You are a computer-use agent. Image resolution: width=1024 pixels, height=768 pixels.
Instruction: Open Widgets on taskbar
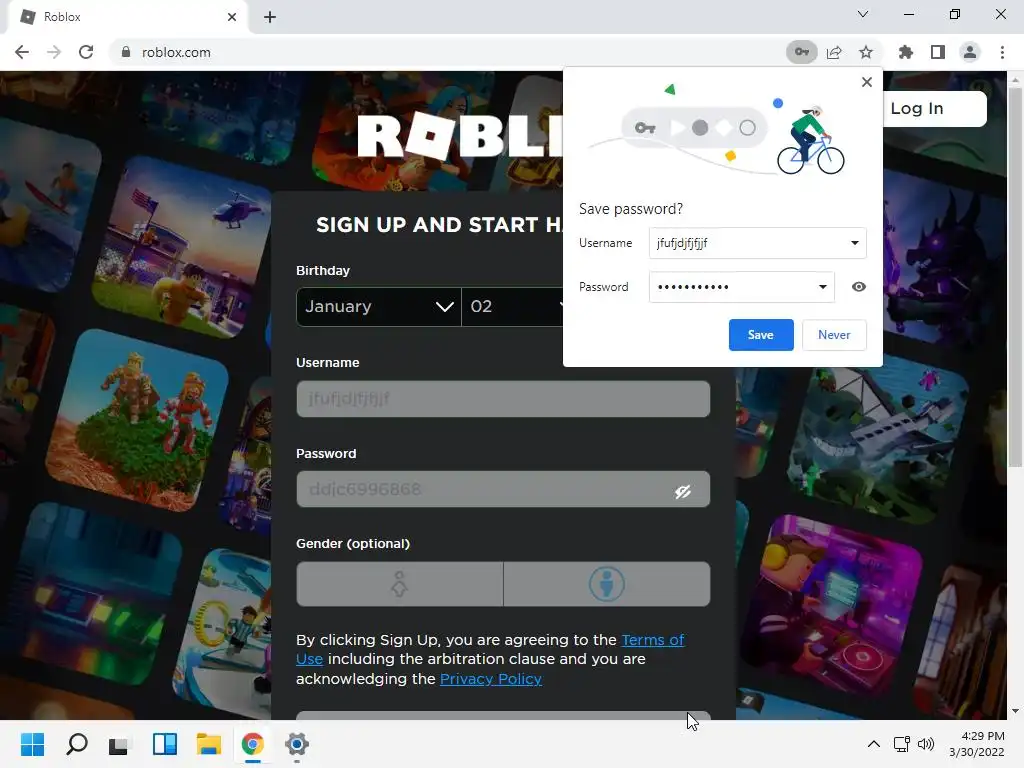pos(165,744)
